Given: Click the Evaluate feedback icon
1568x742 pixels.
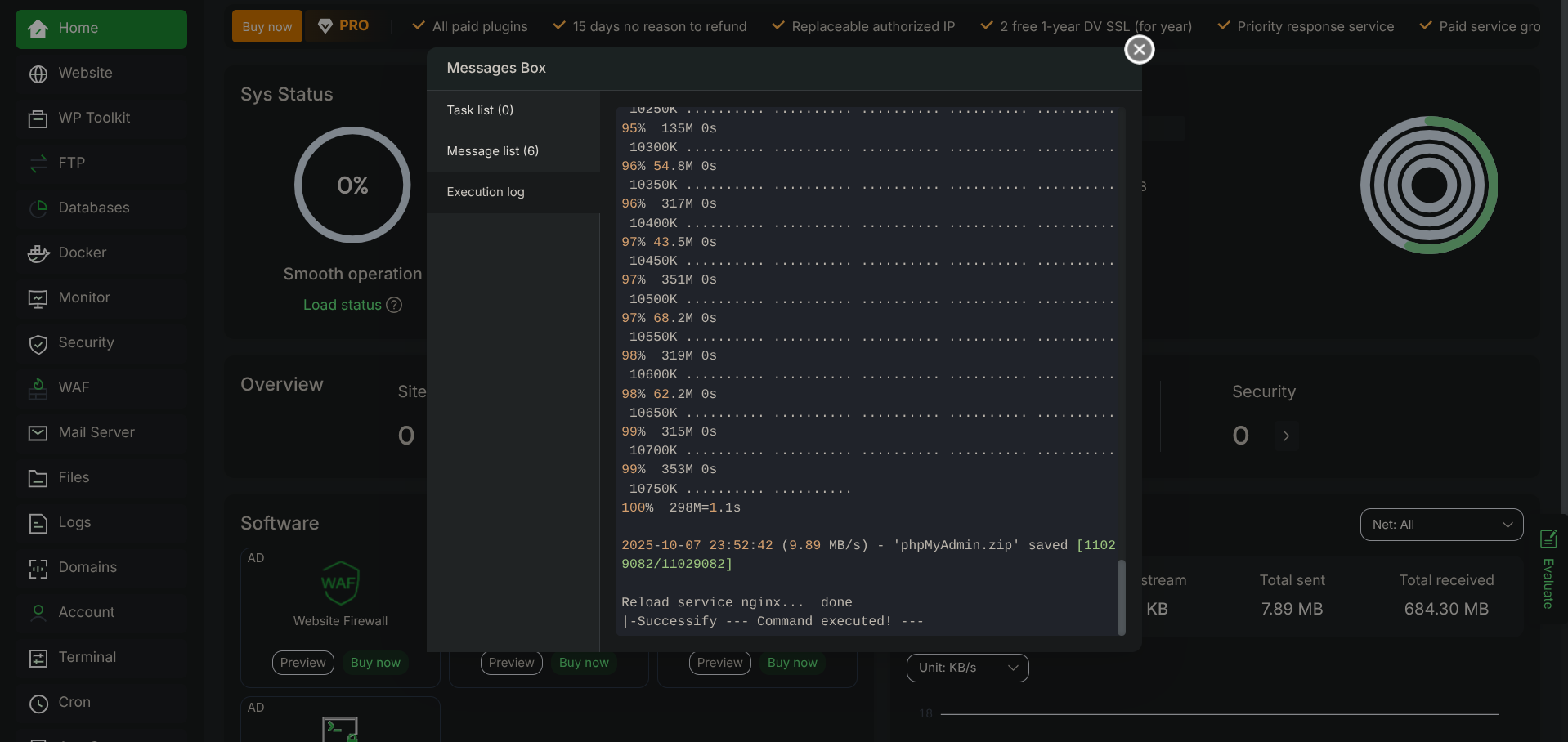Looking at the screenshot, I should 1548,539.
